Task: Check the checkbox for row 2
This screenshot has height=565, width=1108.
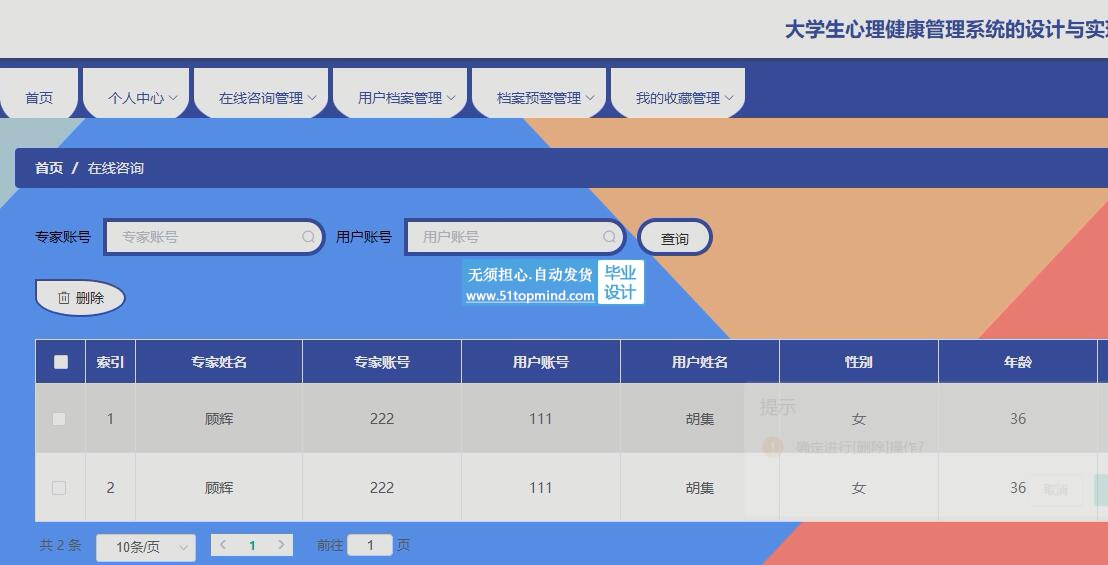Action: (x=59, y=487)
